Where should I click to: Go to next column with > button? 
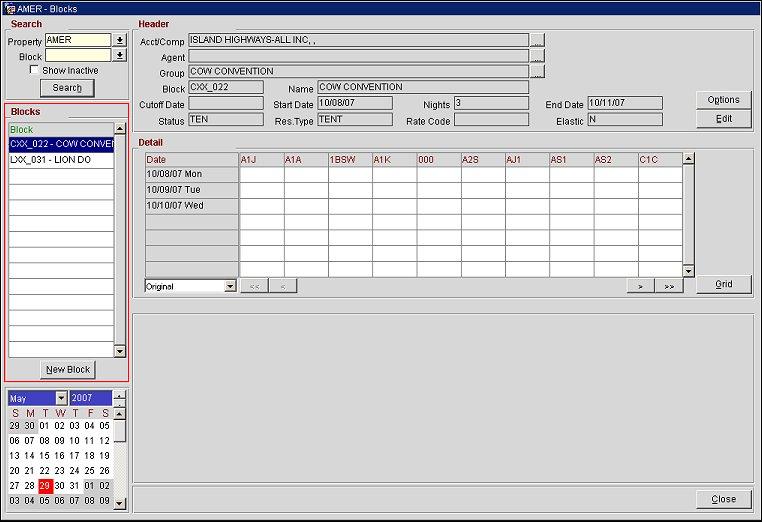coord(640,286)
